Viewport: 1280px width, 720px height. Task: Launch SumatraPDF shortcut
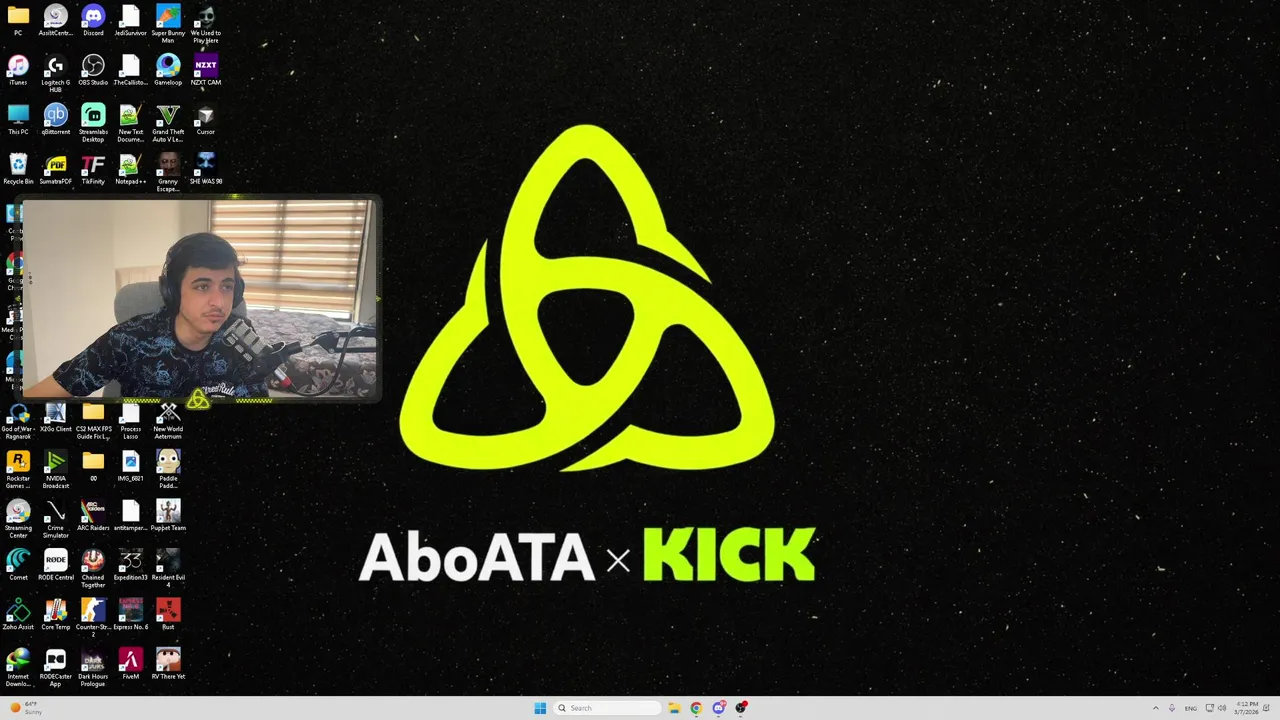pyautogui.click(x=56, y=168)
